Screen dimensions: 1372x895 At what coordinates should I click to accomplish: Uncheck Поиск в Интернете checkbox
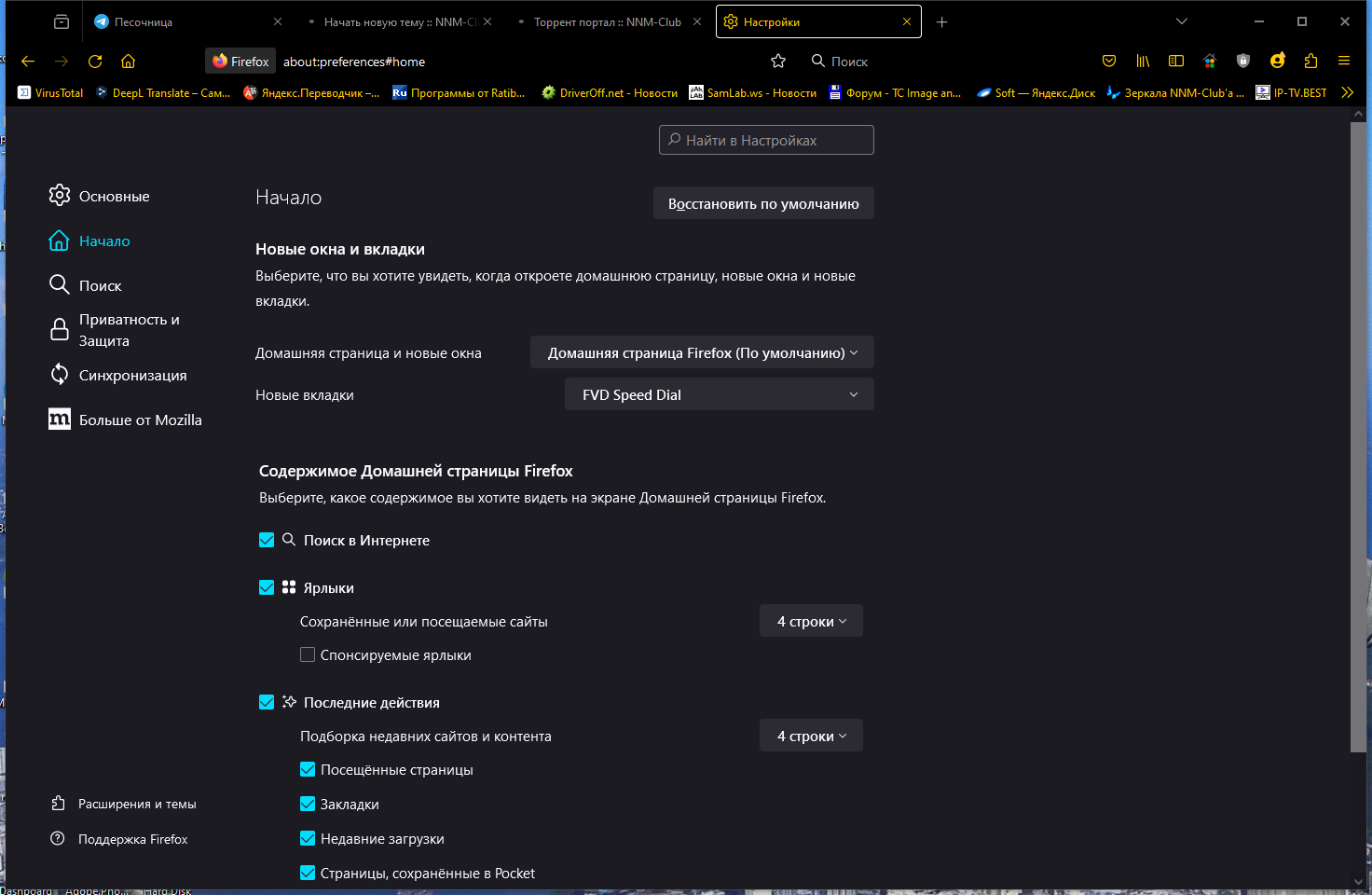pos(267,540)
